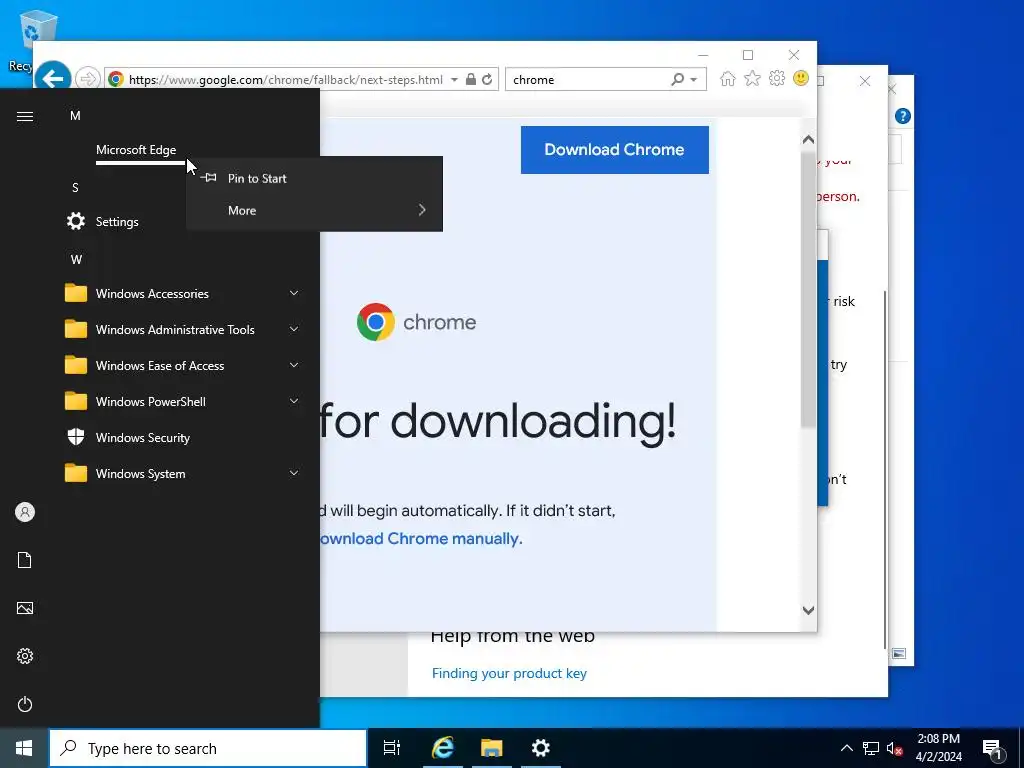Image resolution: width=1024 pixels, height=768 pixels.
Task: Expand the Start menu hamburger icon
Action: tap(25, 116)
